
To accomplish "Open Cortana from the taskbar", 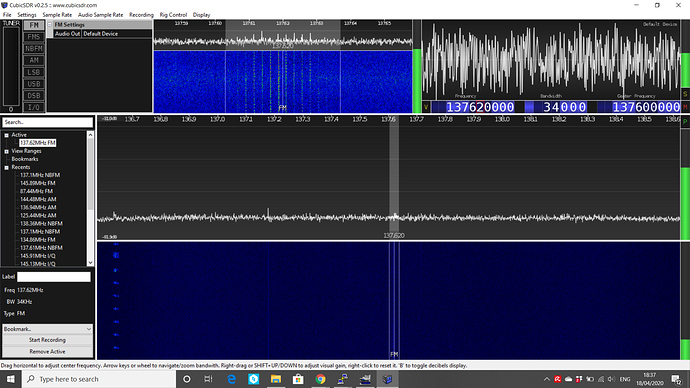I will (x=187, y=379).
